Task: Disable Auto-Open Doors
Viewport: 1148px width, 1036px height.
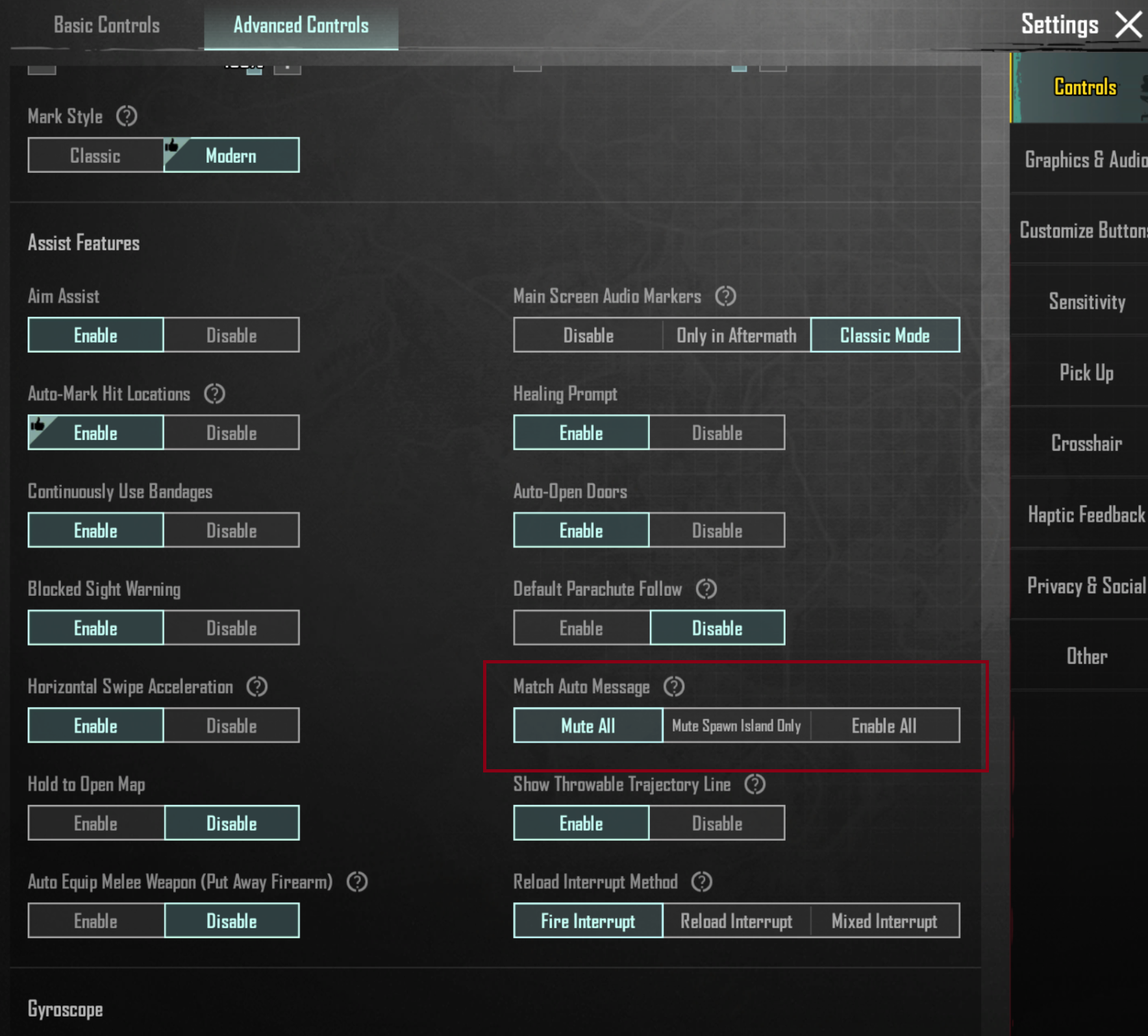Action: (x=717, y=530)
